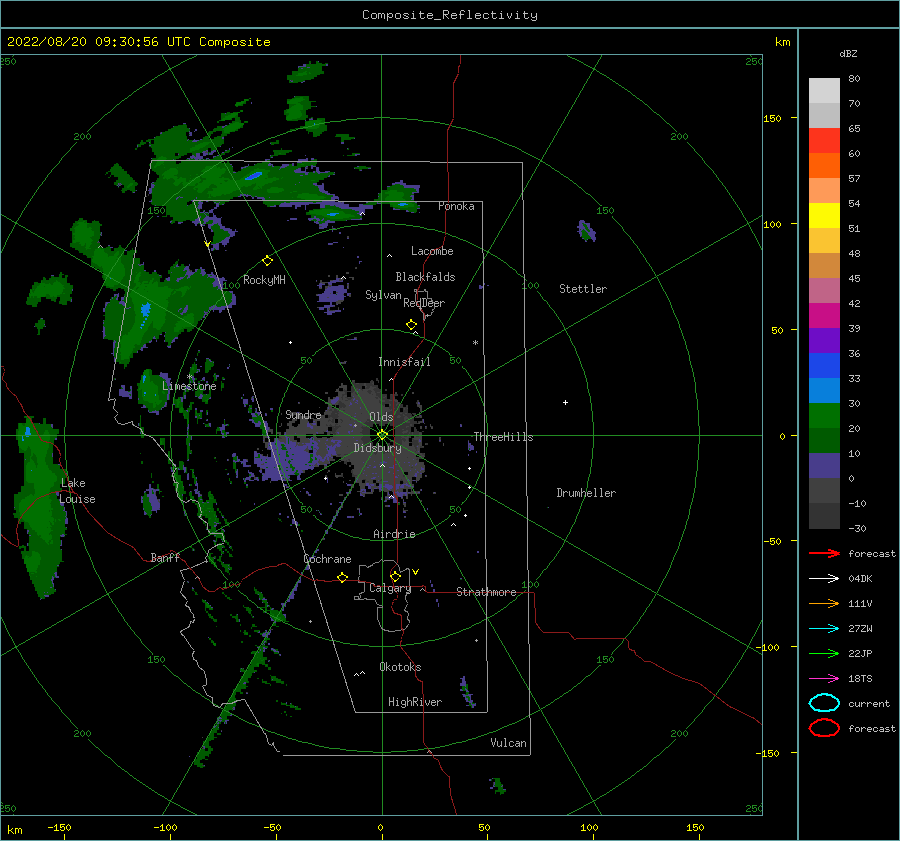
Task: Click the purple 39-36 dBZ swatch
Action: click(824, 340)
